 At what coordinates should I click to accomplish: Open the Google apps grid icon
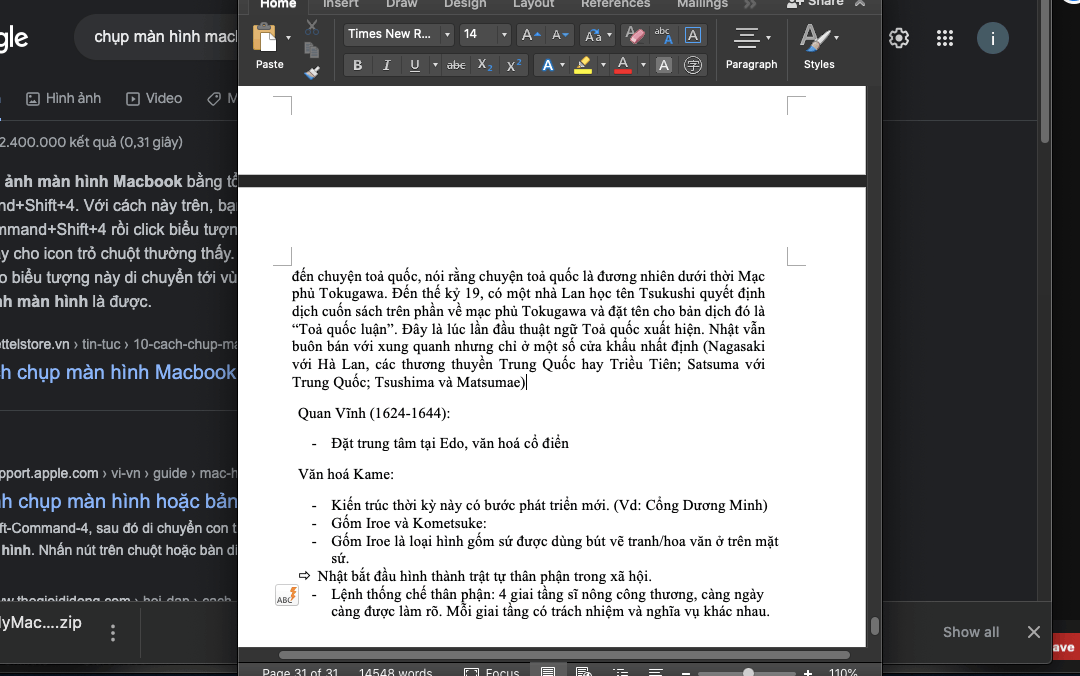tap(945, 38)
